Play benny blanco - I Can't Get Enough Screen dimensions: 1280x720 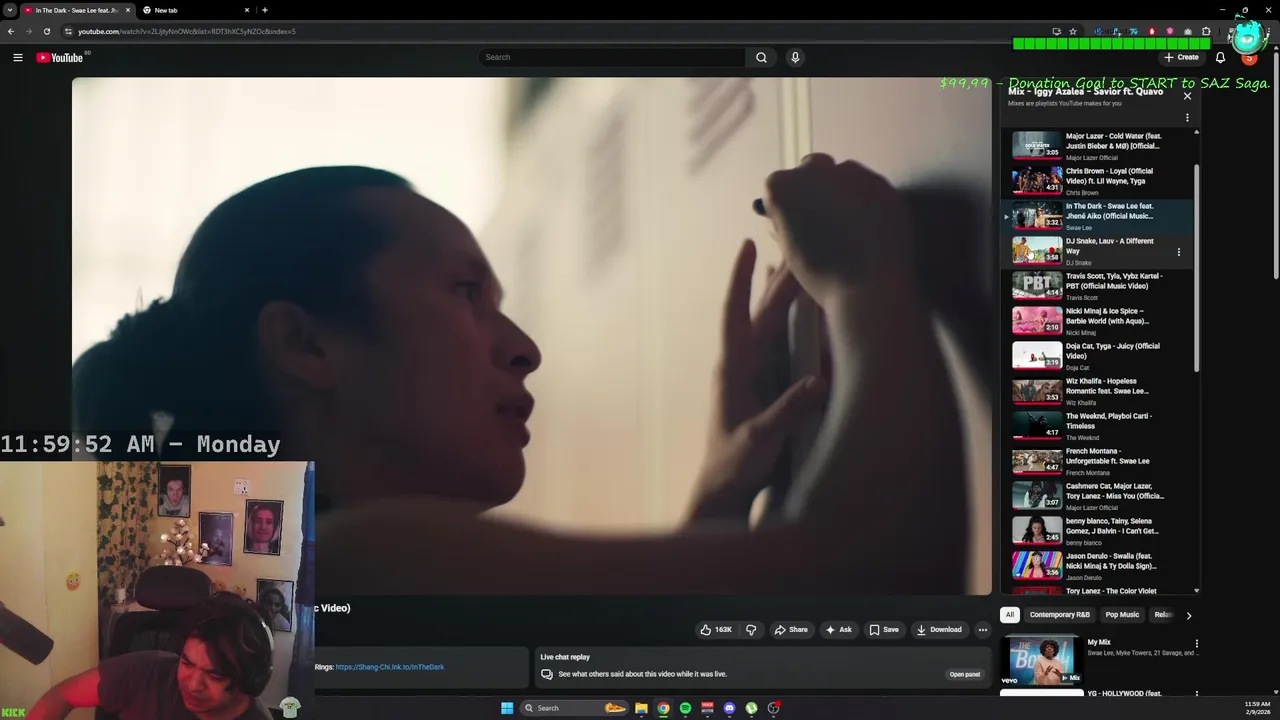click(x=1098, y=531)
